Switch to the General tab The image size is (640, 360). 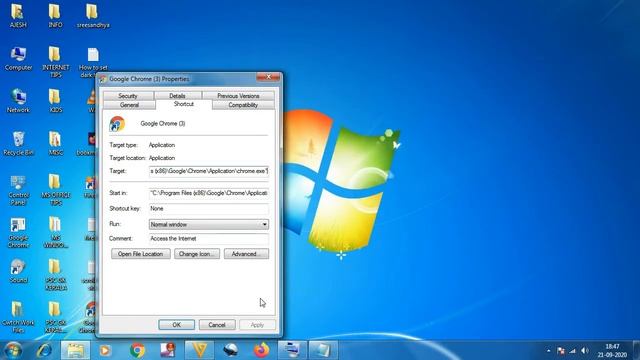(x=129, y=105)
